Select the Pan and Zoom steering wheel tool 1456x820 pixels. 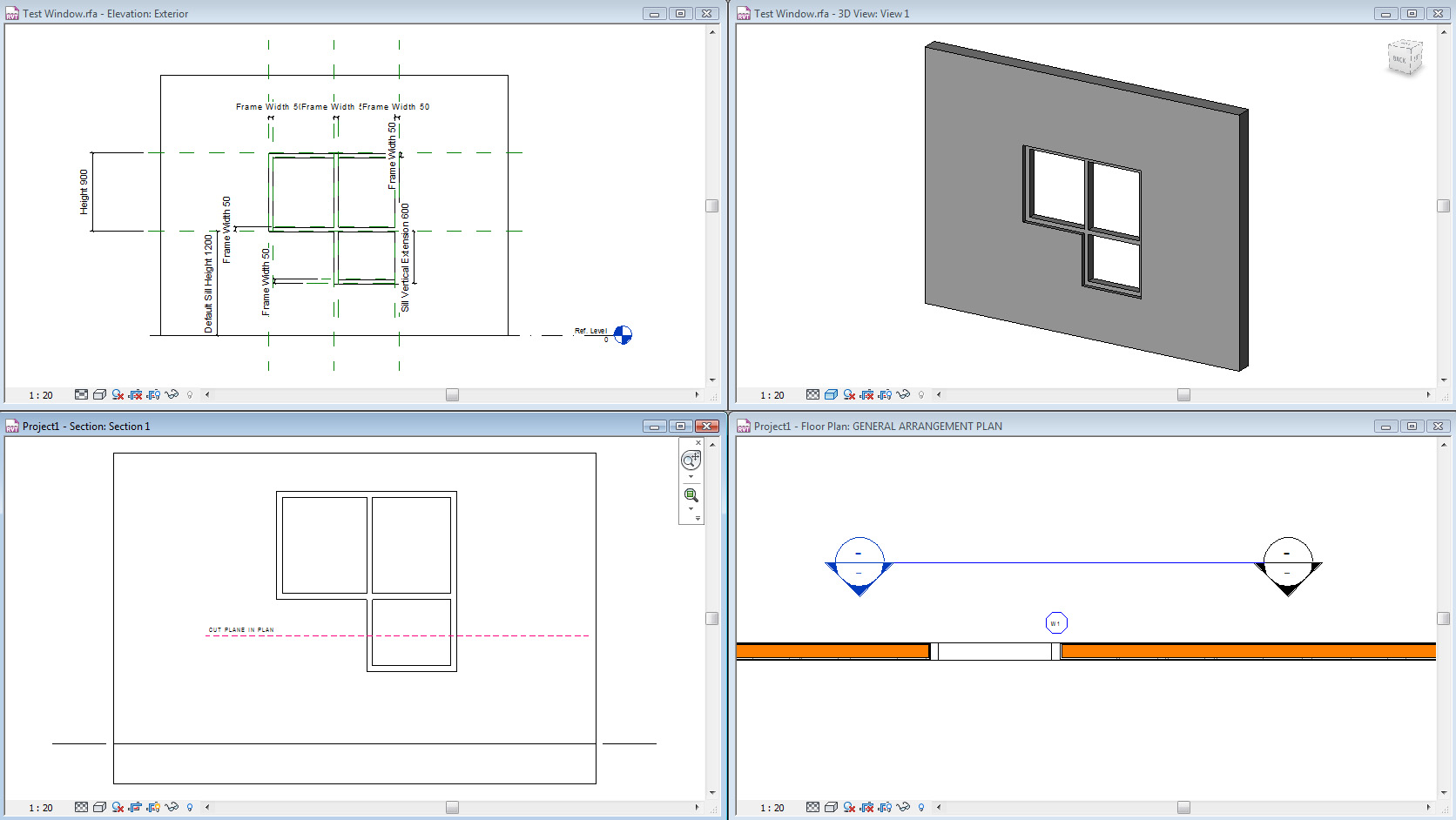(x=691, y=460)
